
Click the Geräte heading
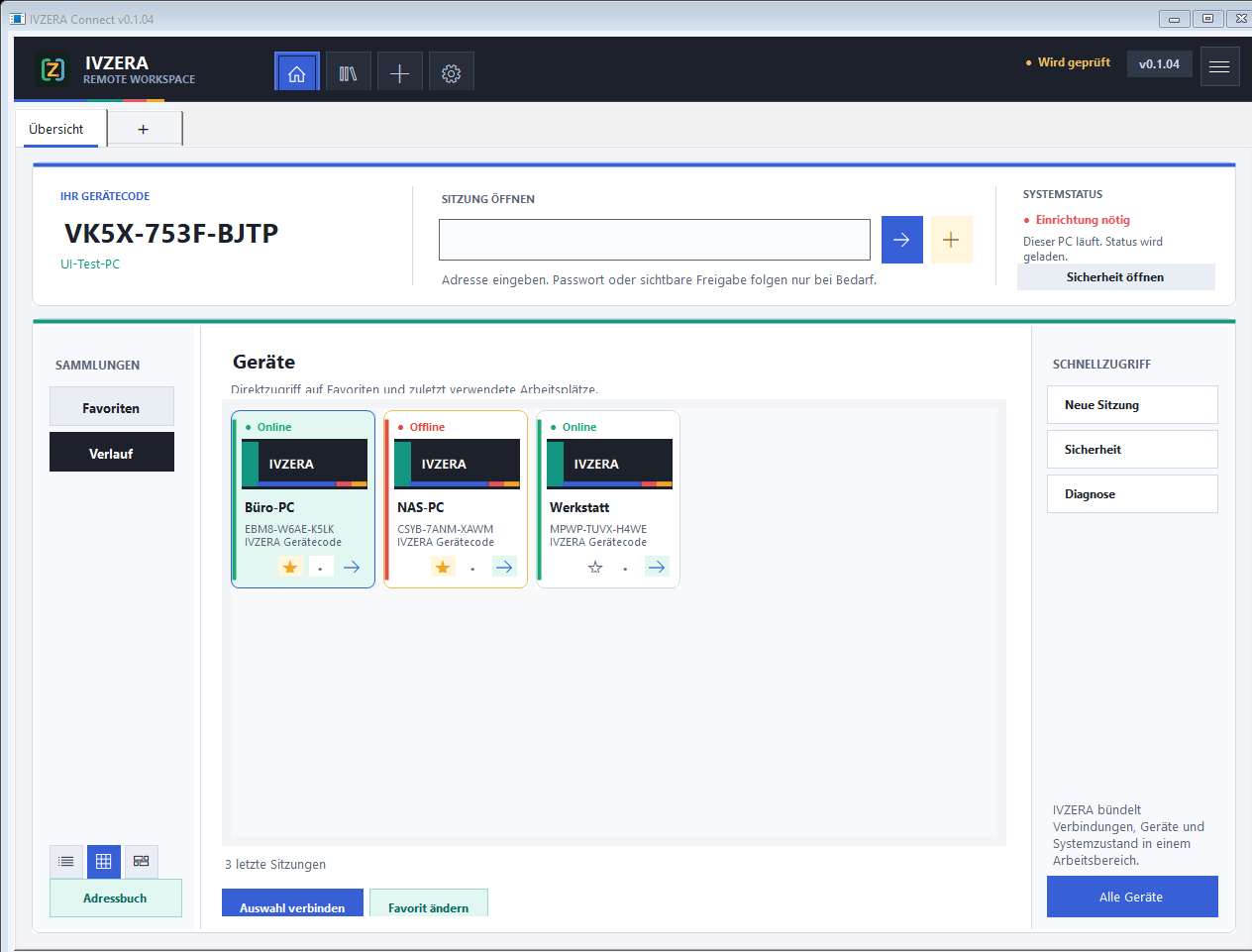(x=264, y=362)
